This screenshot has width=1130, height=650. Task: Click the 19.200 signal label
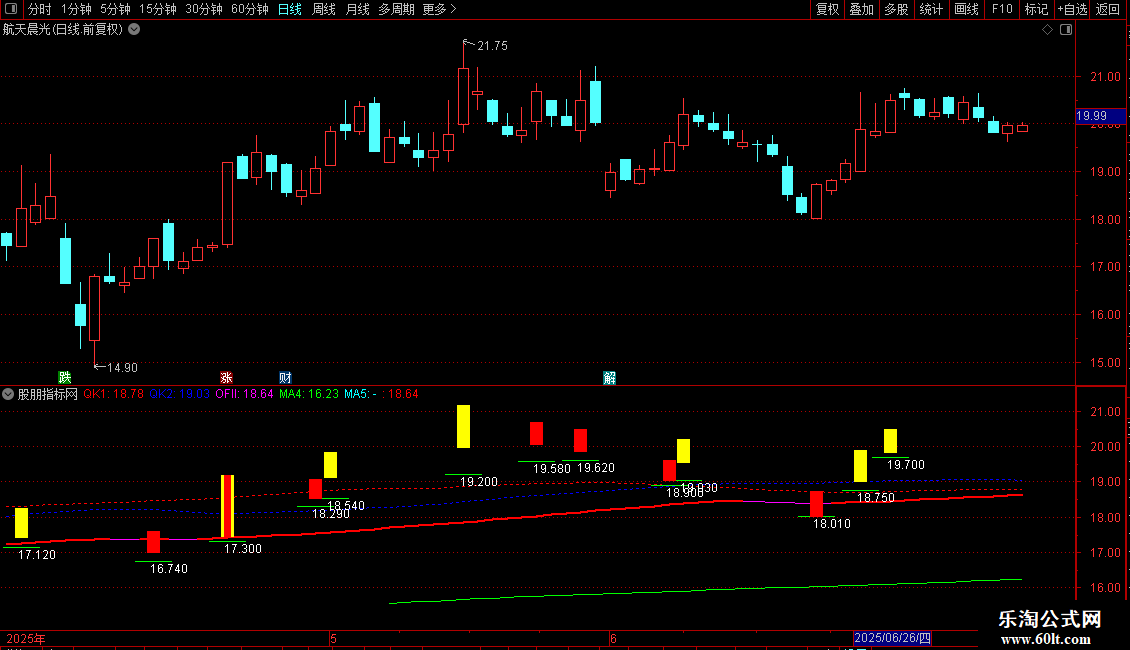click(x=479, y=482)
